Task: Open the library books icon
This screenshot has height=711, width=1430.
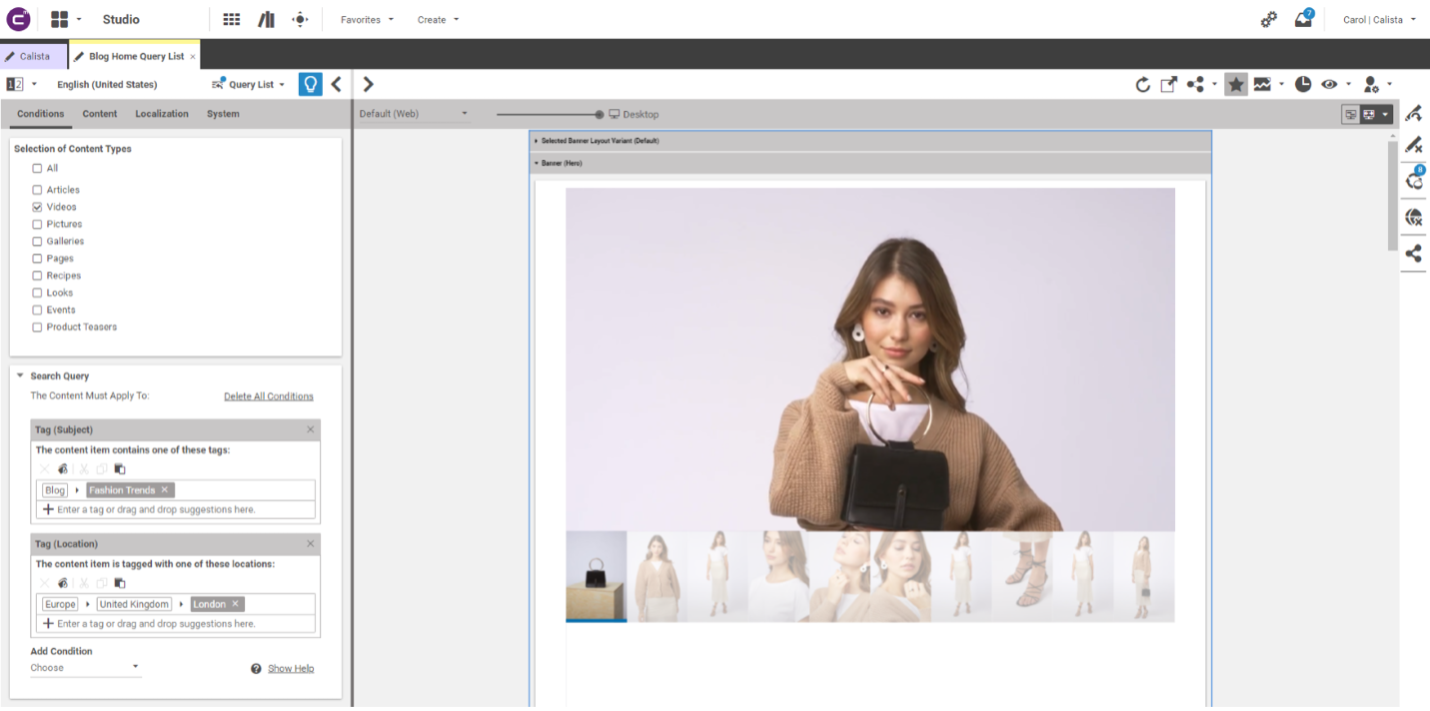Action: point(266,19)
